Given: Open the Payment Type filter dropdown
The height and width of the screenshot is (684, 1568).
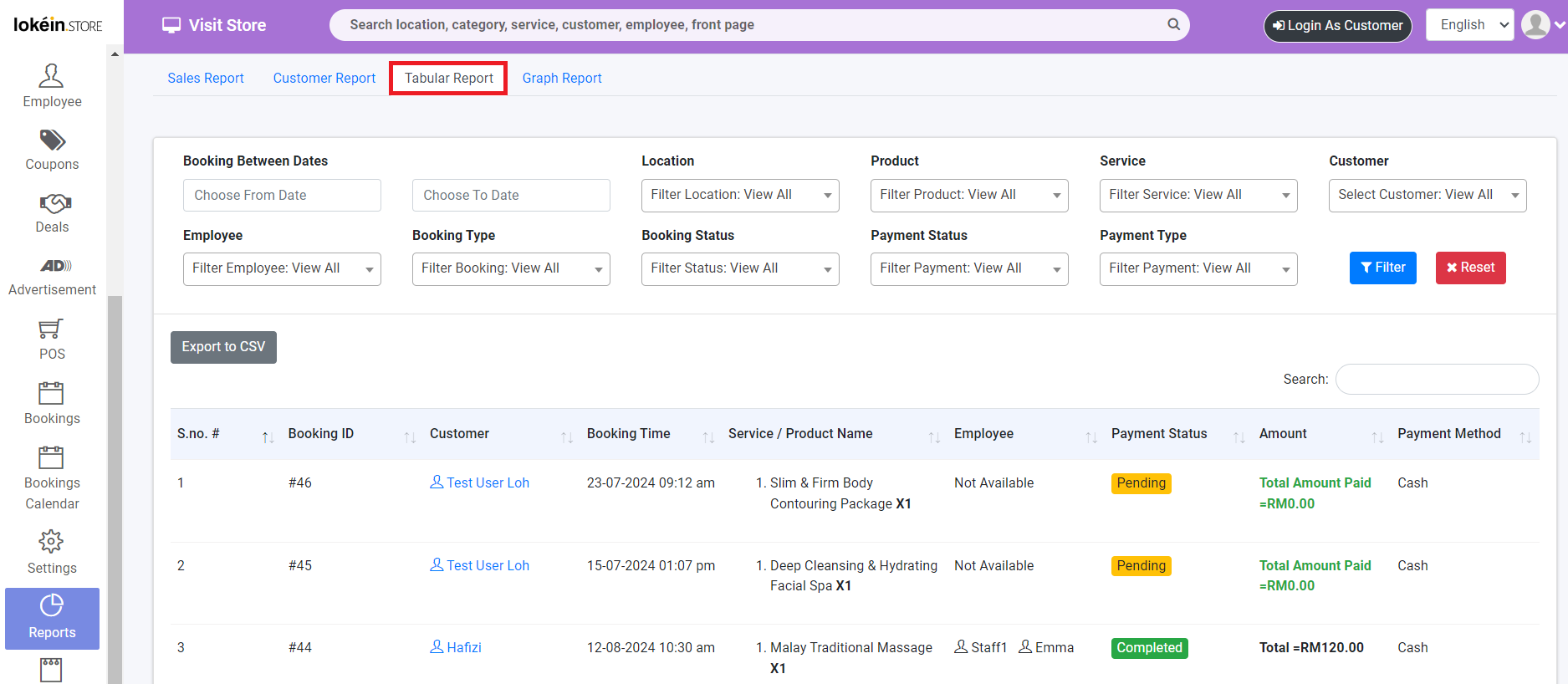Looking at the screenshot, I should coord(1198,268).
